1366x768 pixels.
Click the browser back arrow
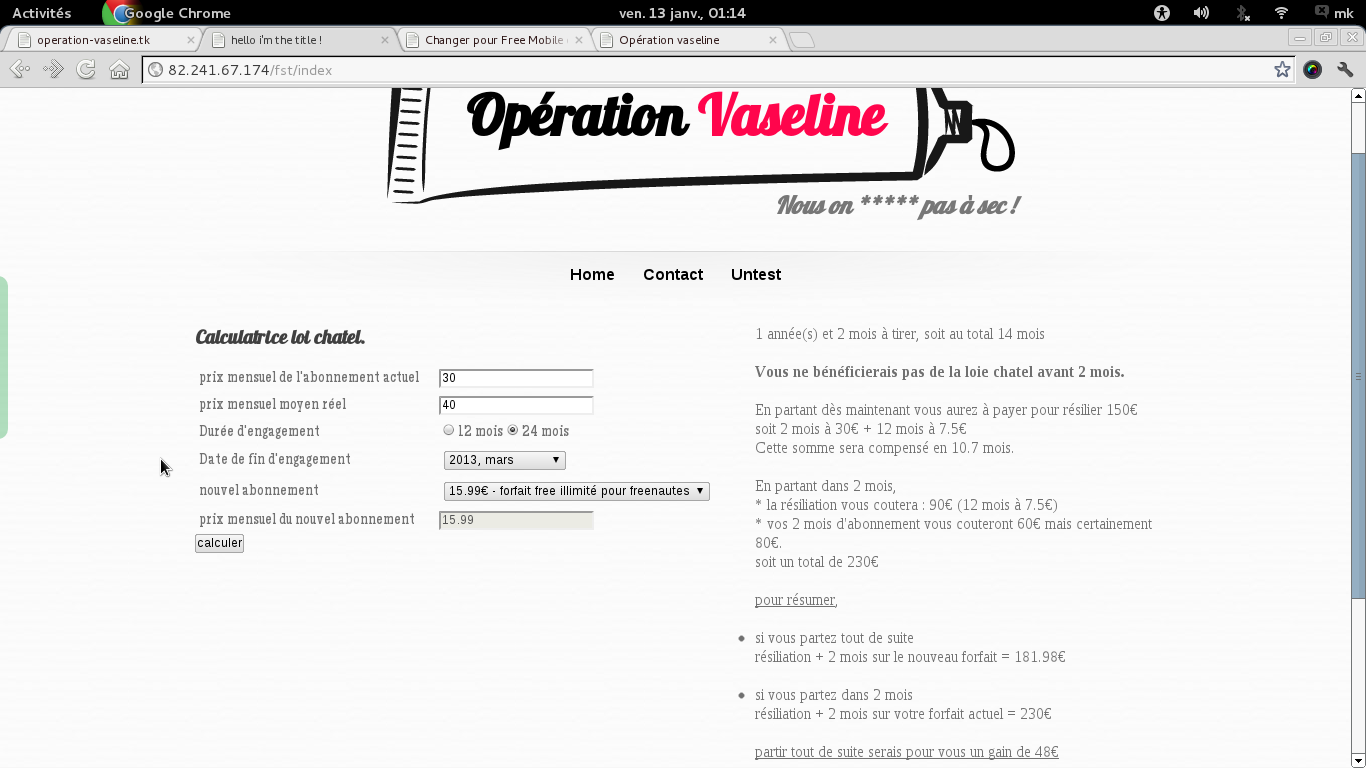(x=19, y=69)
